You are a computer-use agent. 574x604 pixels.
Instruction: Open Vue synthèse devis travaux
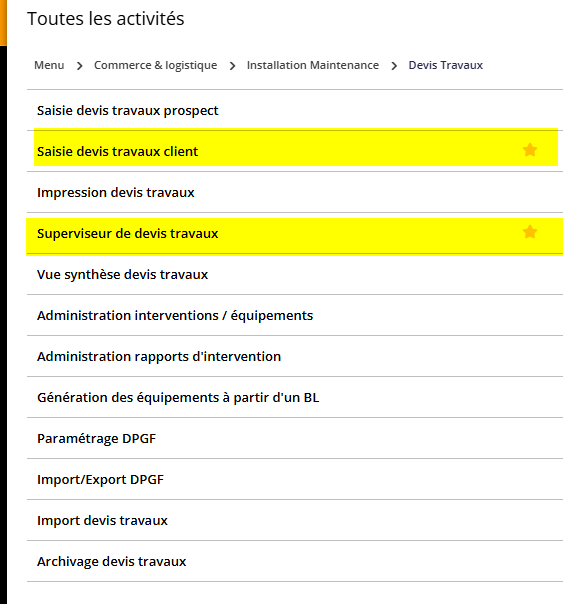tap(295, 274)
